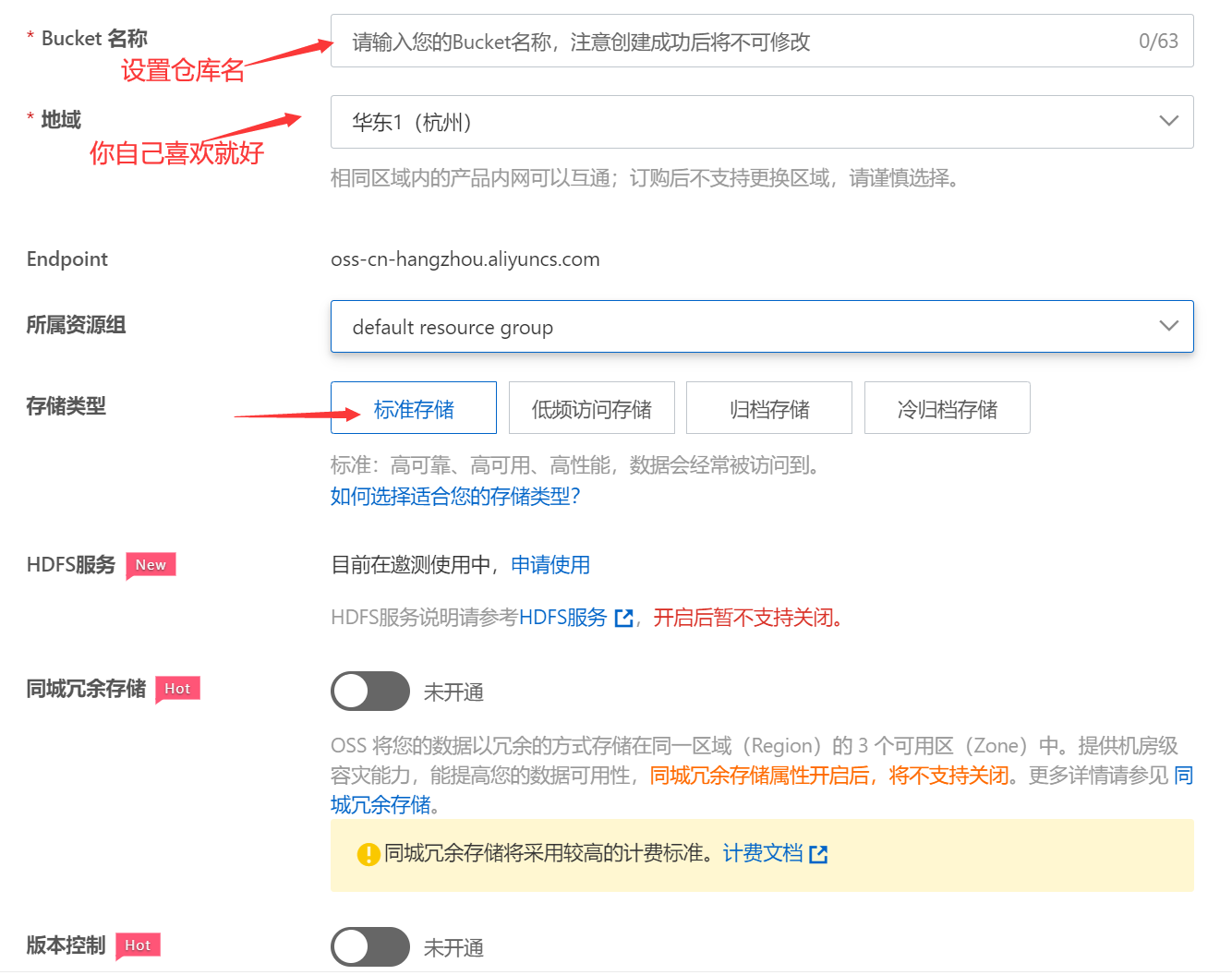Screen dimensions: 1232x975
Task: Click the endpoint text oss-cn-hangzhou.aliyuncs.com
Action: tap(465, 259)
